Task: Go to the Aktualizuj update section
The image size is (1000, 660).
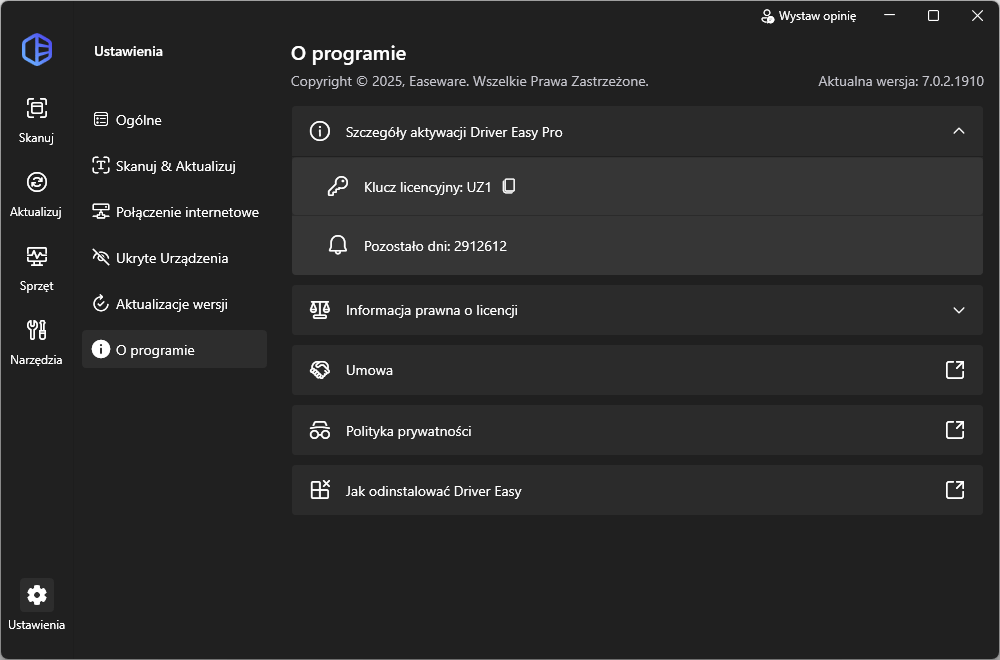Action: 36,194
